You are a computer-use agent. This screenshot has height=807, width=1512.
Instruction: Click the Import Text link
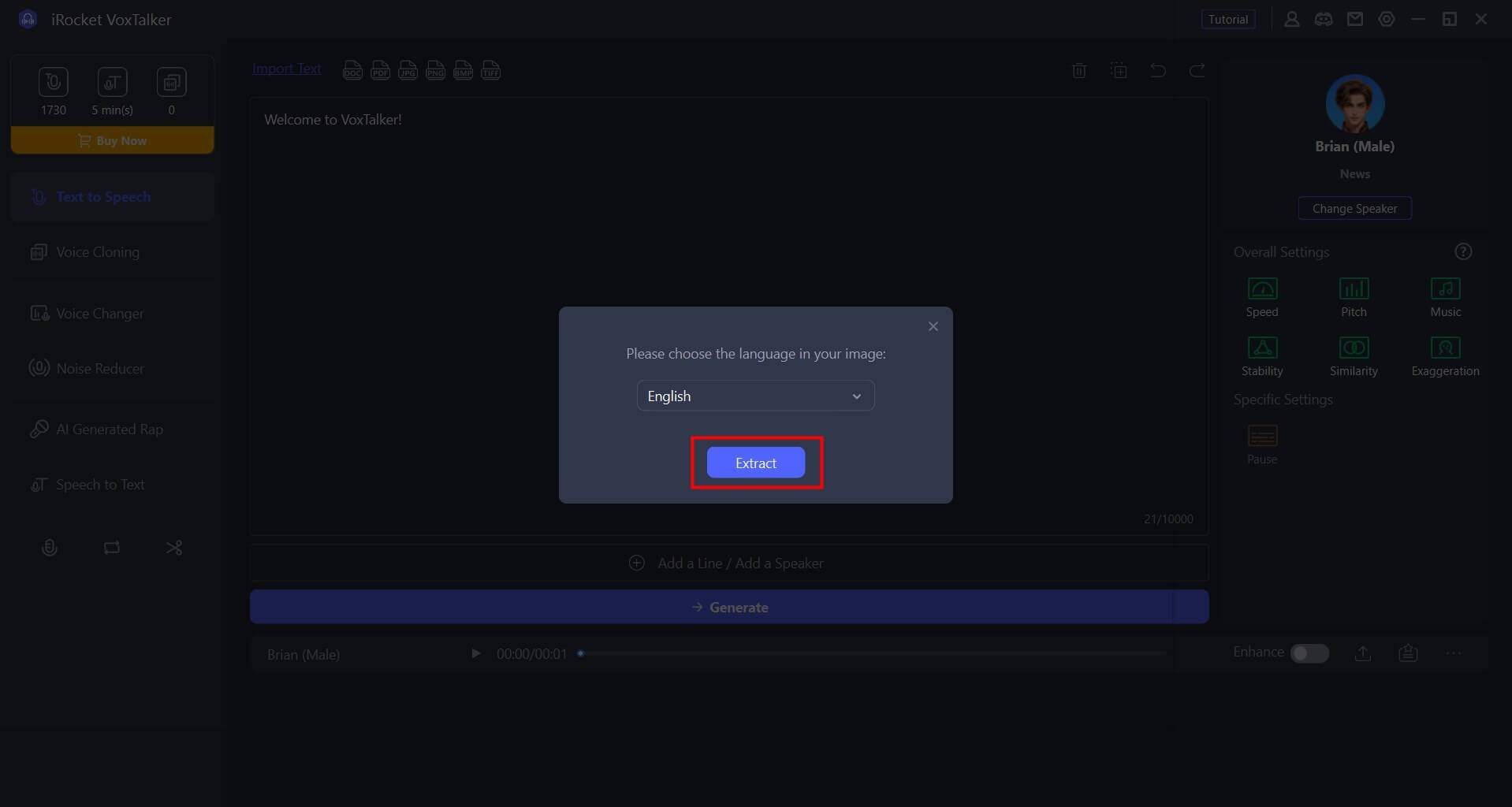[x=286, y=69]
